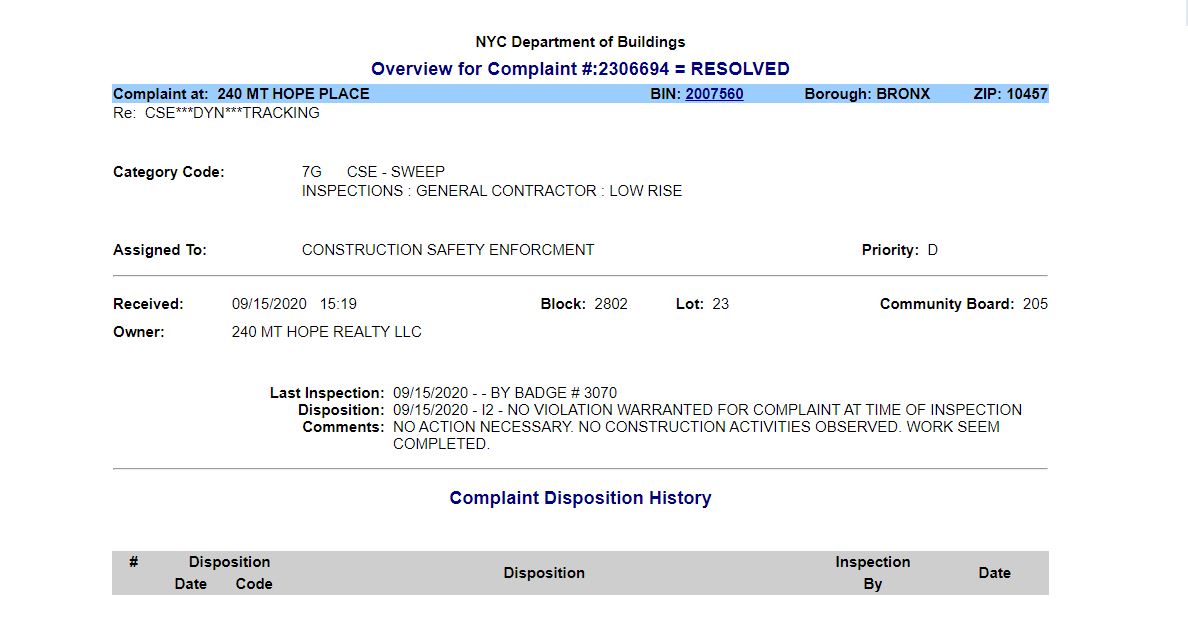Click the 'Complaint Disposition History' heading
This screenshot has height=642, width=1188.
pos(580,498)
